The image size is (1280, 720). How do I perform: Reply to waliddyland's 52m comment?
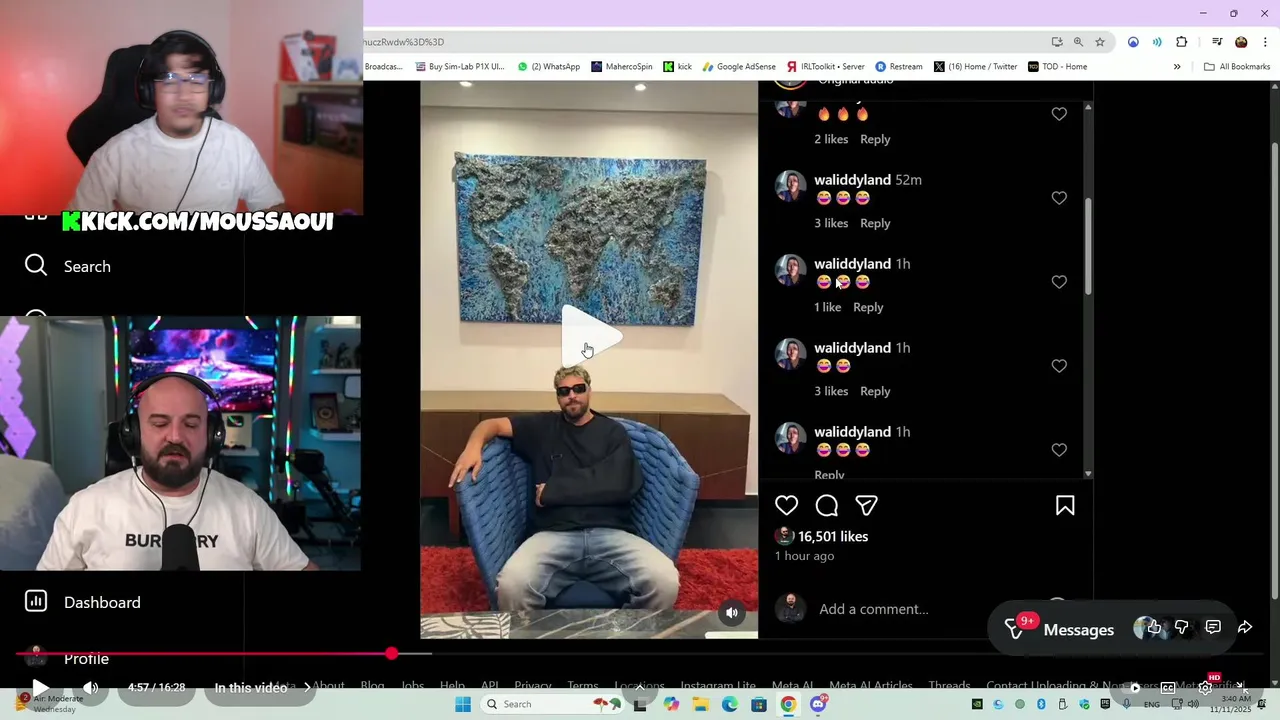click(875, 223)
